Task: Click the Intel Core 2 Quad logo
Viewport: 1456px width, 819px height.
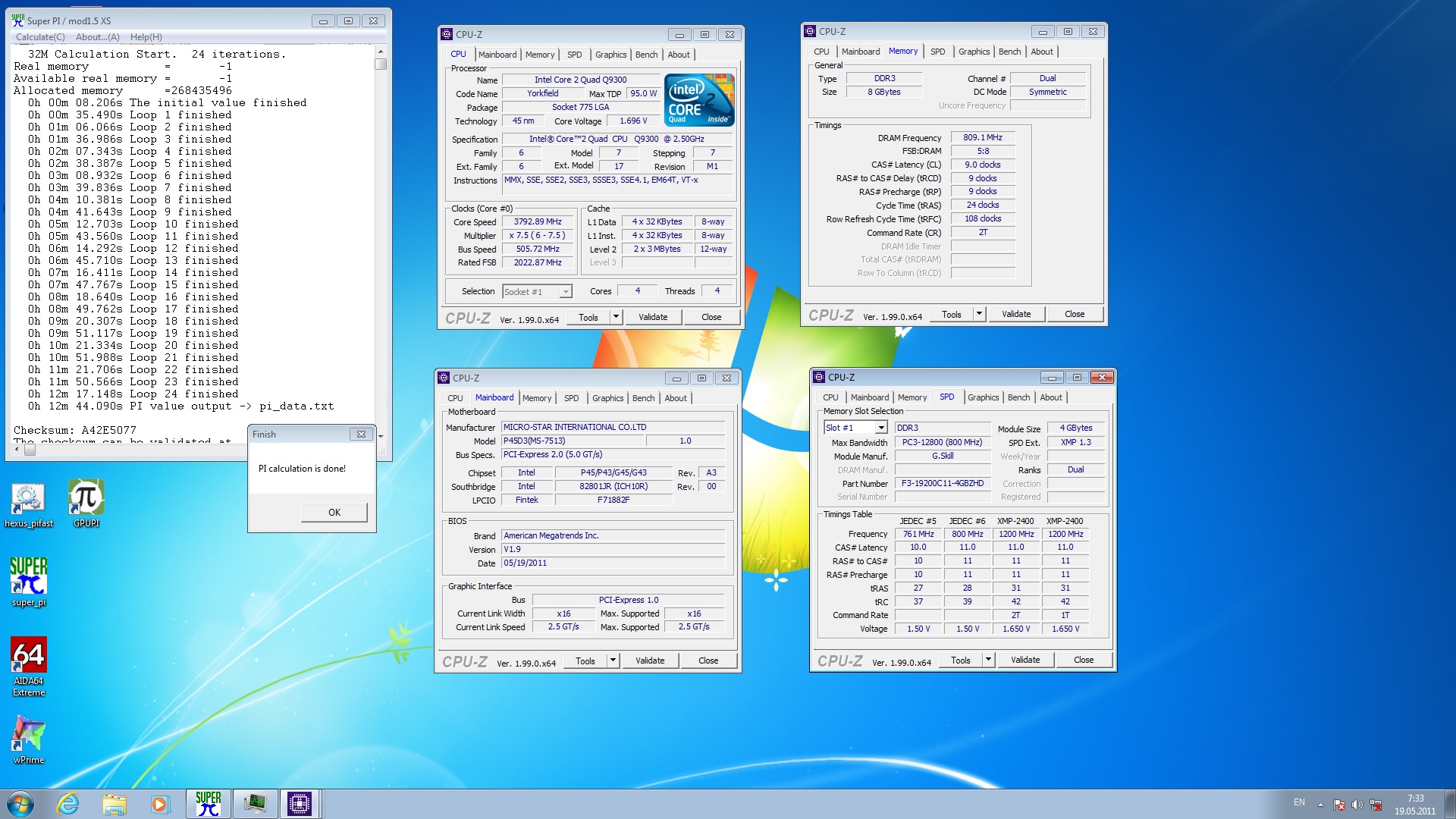Action: coord(699,99)
